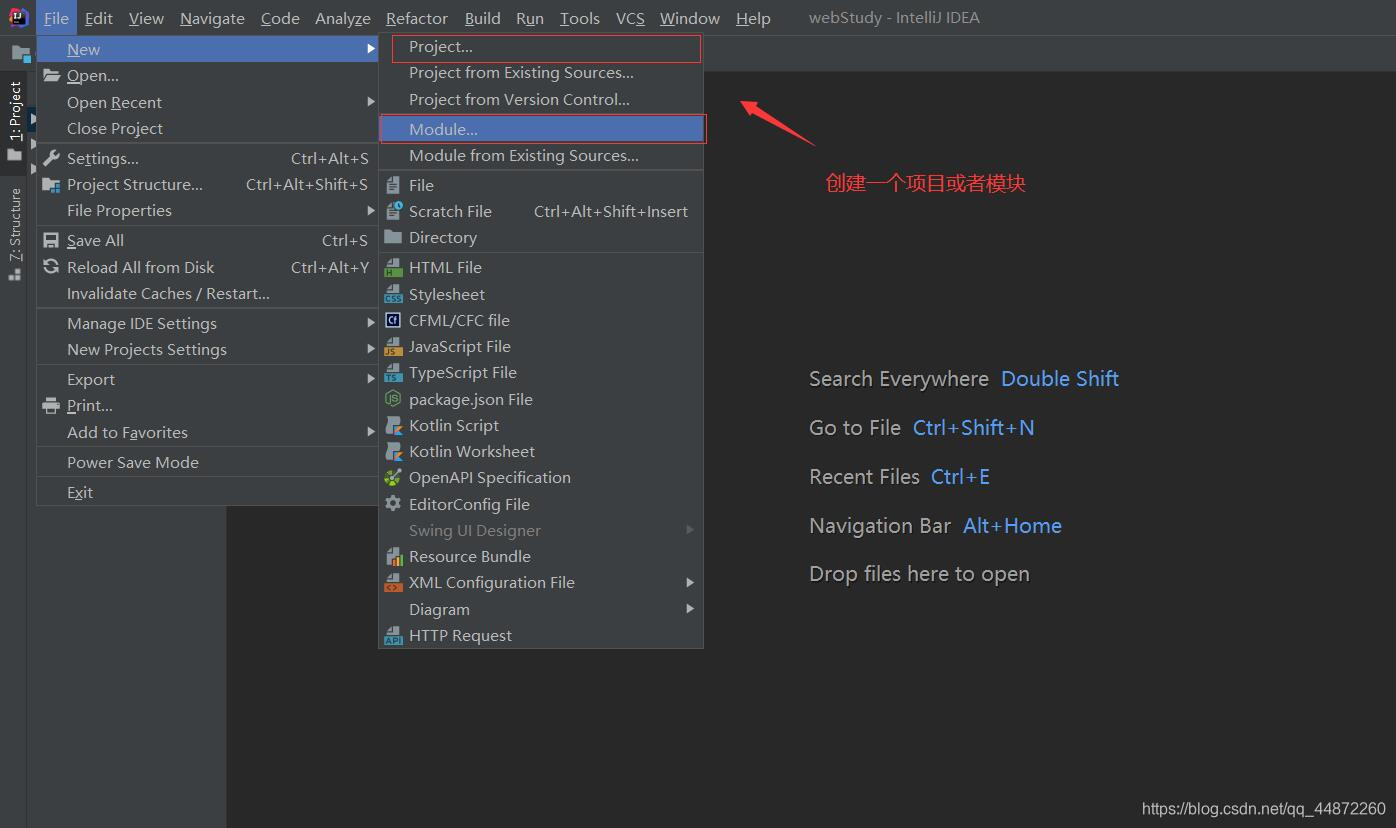Click the Project Structure icon
This screenshot has width=1396, height=828.
pos(51,184)
